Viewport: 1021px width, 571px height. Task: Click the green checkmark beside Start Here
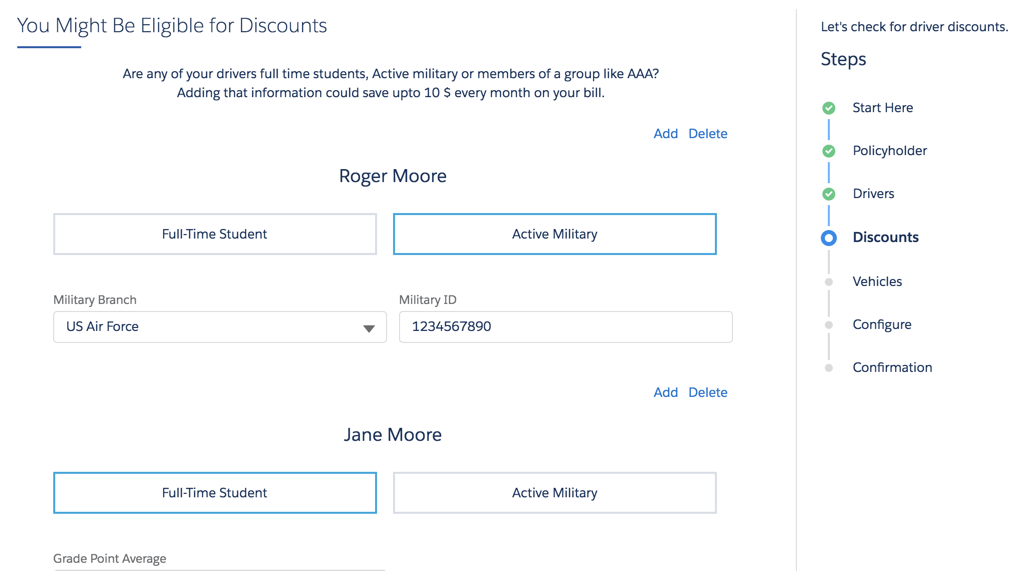(x=828, y=108)
